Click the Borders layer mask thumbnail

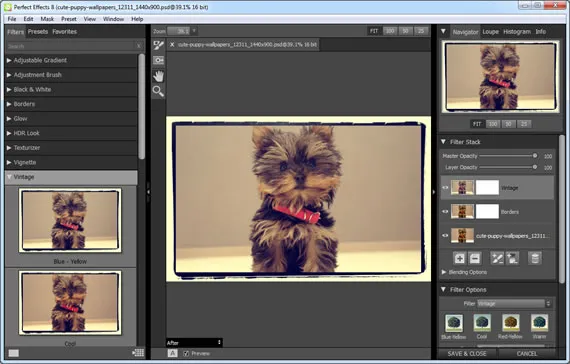coord(487,211)
